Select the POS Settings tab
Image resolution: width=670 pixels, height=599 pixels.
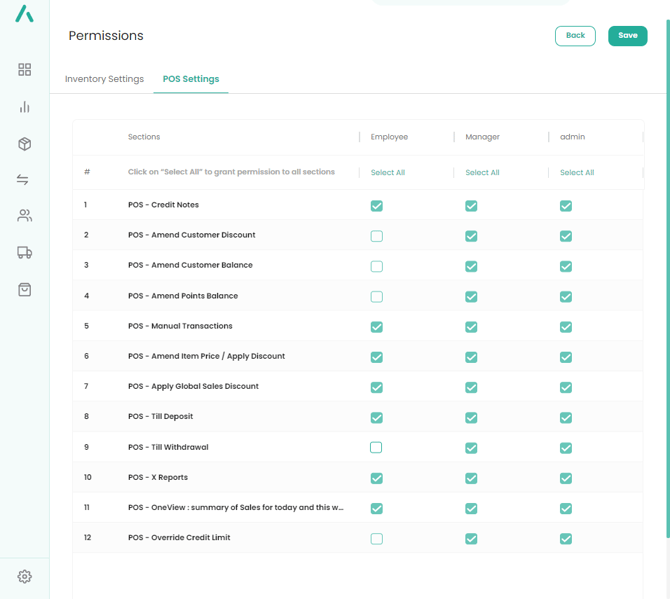pos(191,79)
